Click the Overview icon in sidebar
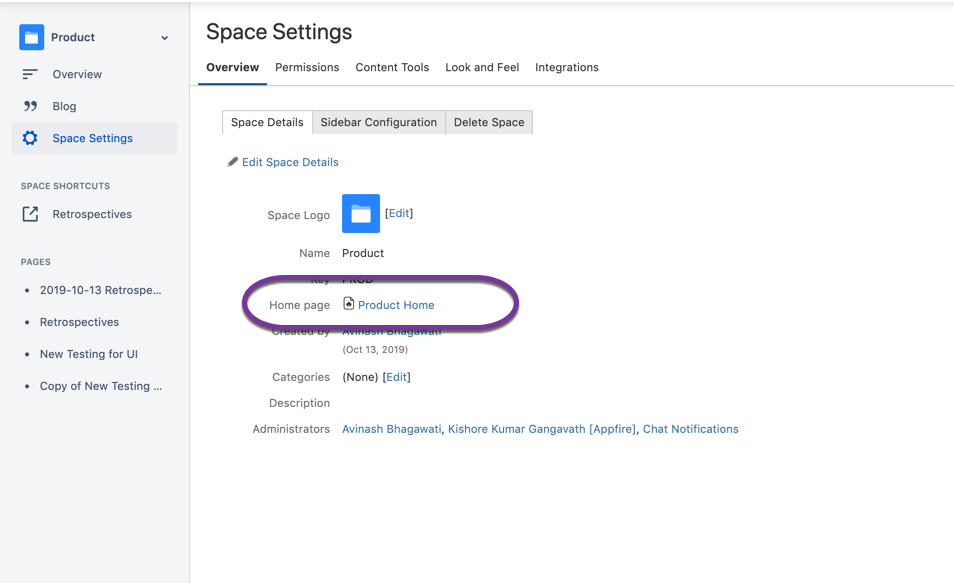954x583 pixels. tap(30, 74)
